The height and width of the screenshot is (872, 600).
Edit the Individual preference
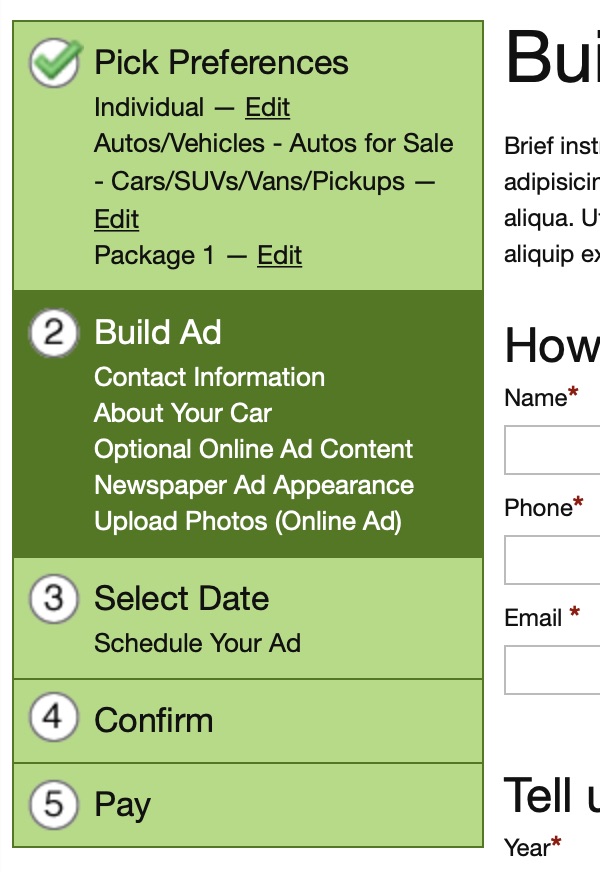268,108
